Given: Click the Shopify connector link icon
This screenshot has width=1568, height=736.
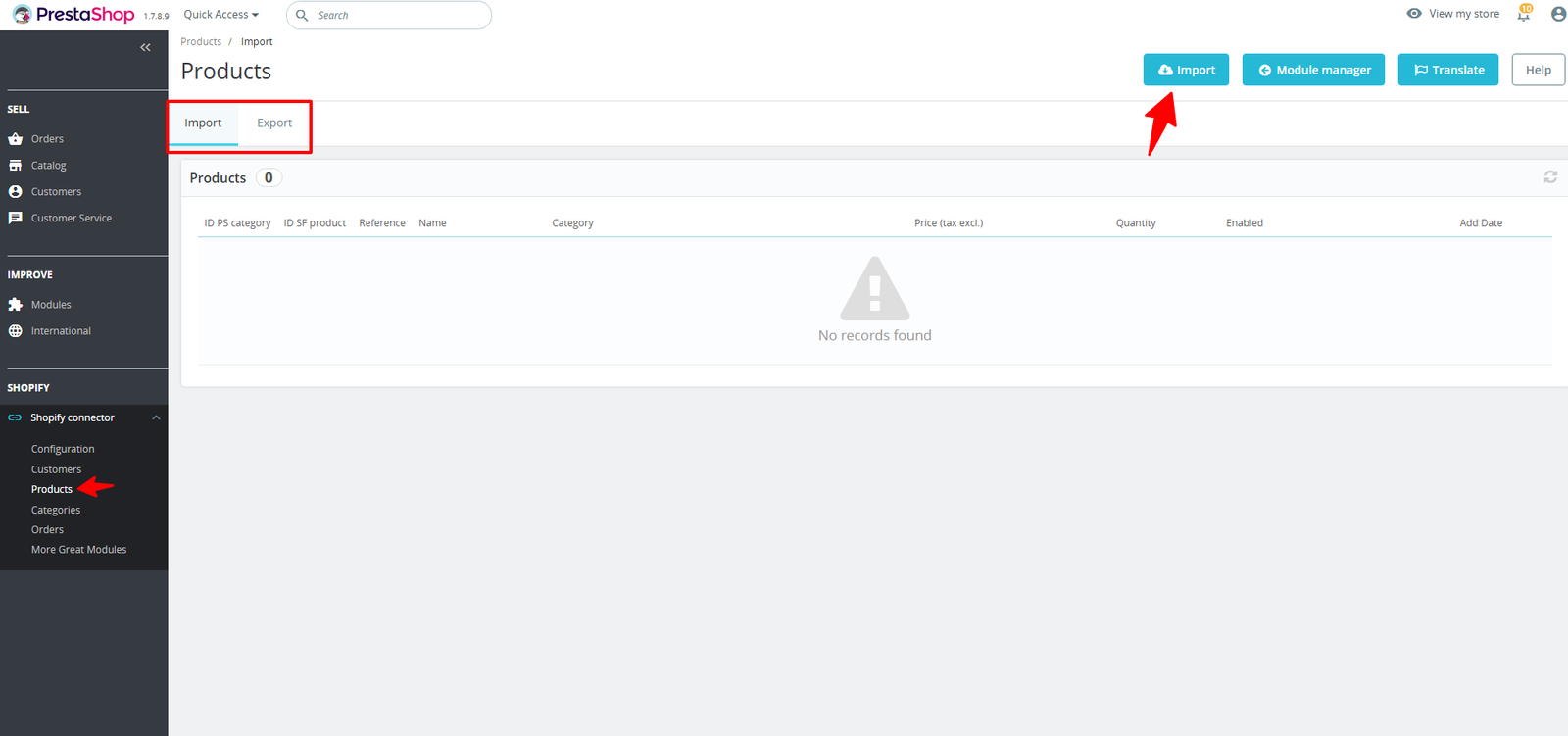Looking at the screenshot, I should click(15, 417).
